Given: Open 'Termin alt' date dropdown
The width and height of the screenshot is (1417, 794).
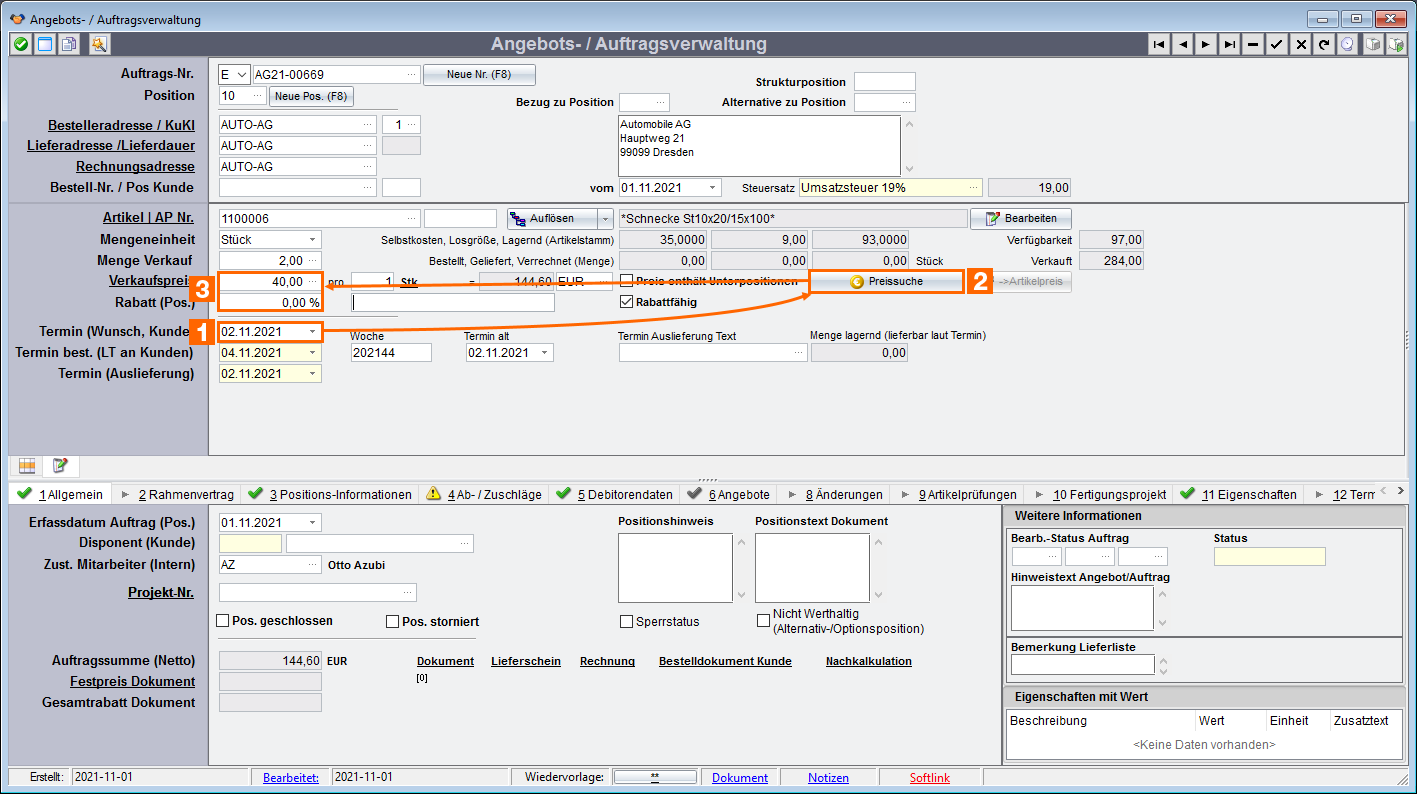Looking at the screenshot, I should click(x=545, y=352).
